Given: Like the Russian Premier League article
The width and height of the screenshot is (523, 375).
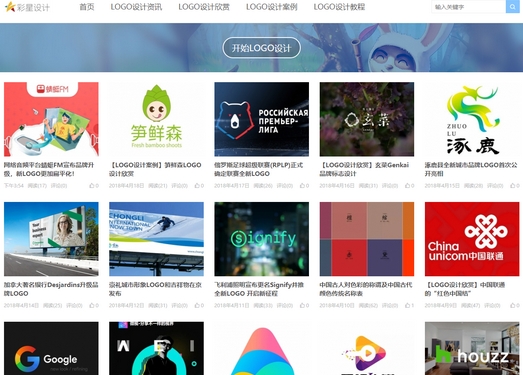Looking at the screenshot, I should (304, 185).
